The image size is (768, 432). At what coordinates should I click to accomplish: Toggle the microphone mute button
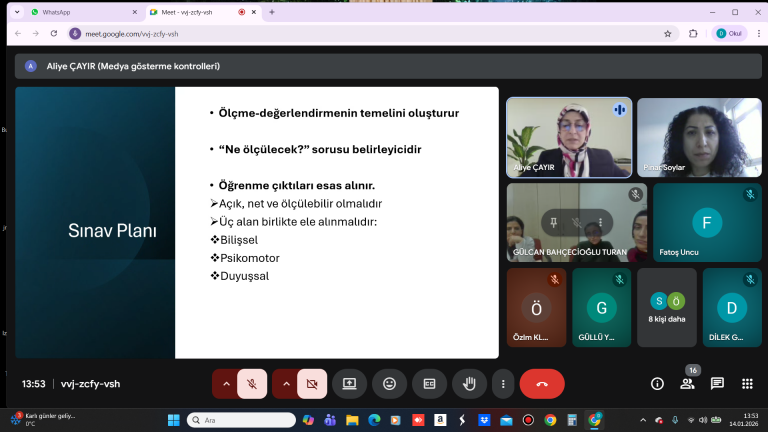pos(253,383)
